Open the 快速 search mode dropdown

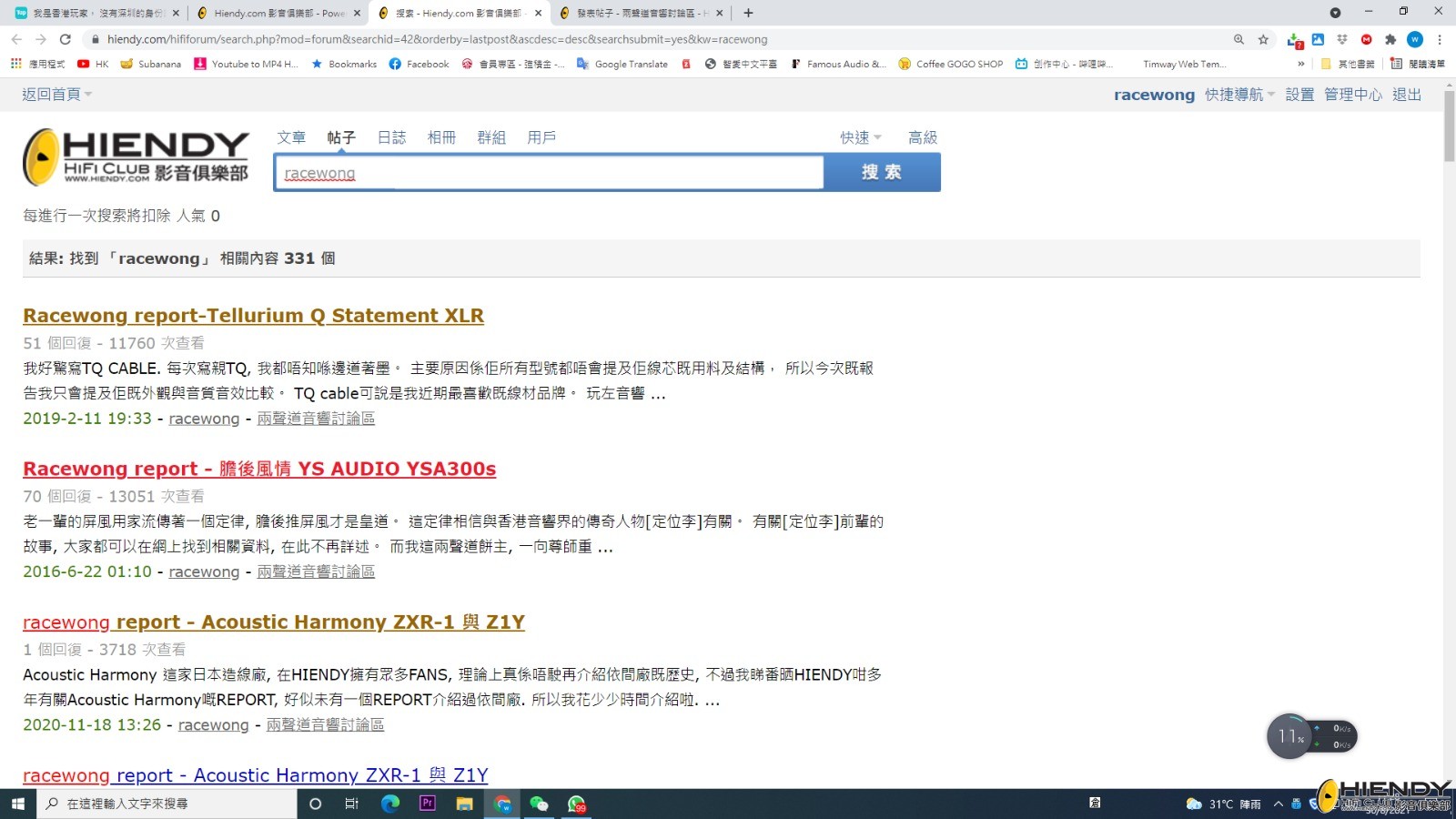[861, 137]
